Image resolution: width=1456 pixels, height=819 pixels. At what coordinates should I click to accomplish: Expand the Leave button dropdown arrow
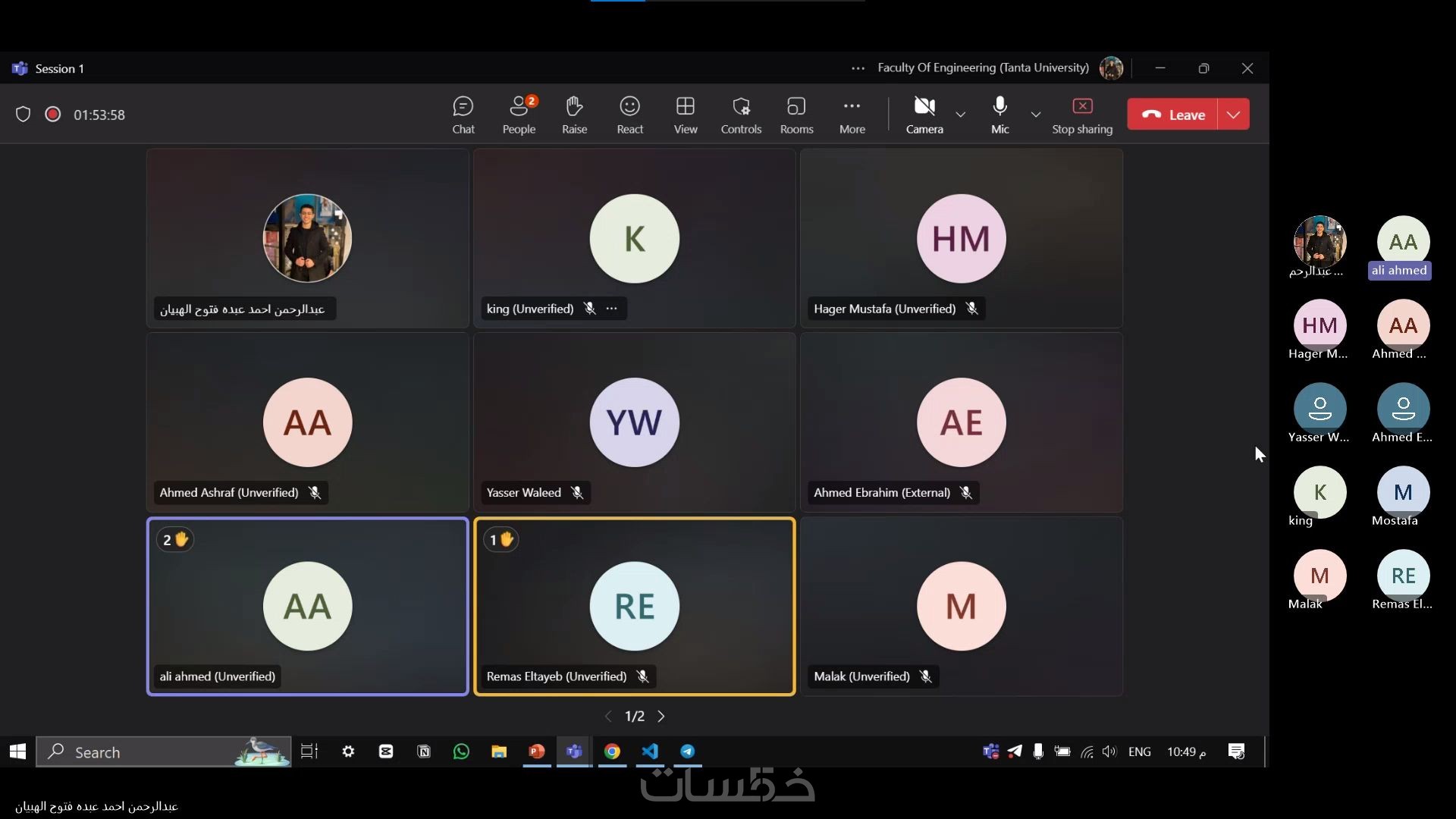click(1234, 115)
